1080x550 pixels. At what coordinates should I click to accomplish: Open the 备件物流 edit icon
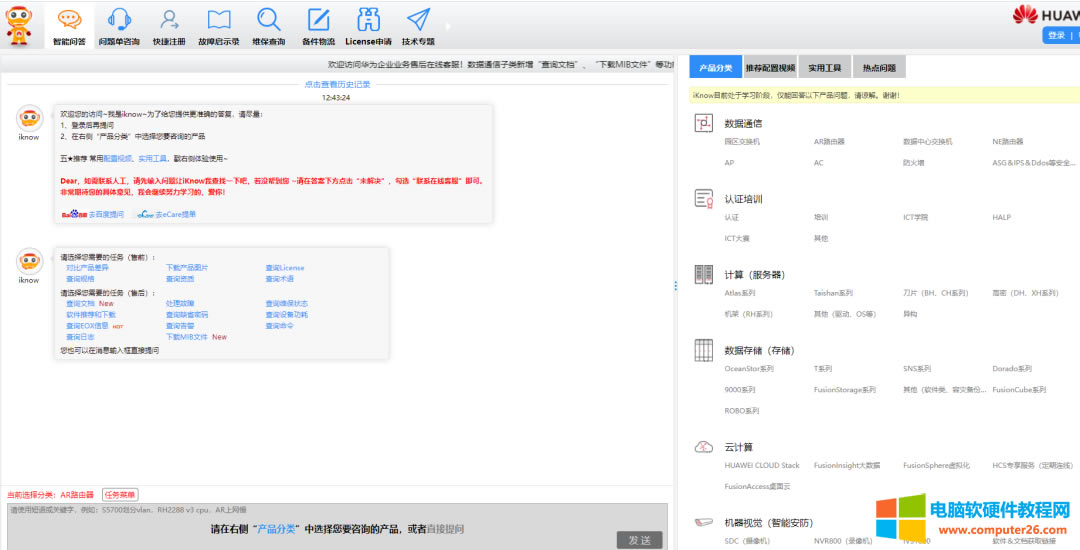[318, 20]
